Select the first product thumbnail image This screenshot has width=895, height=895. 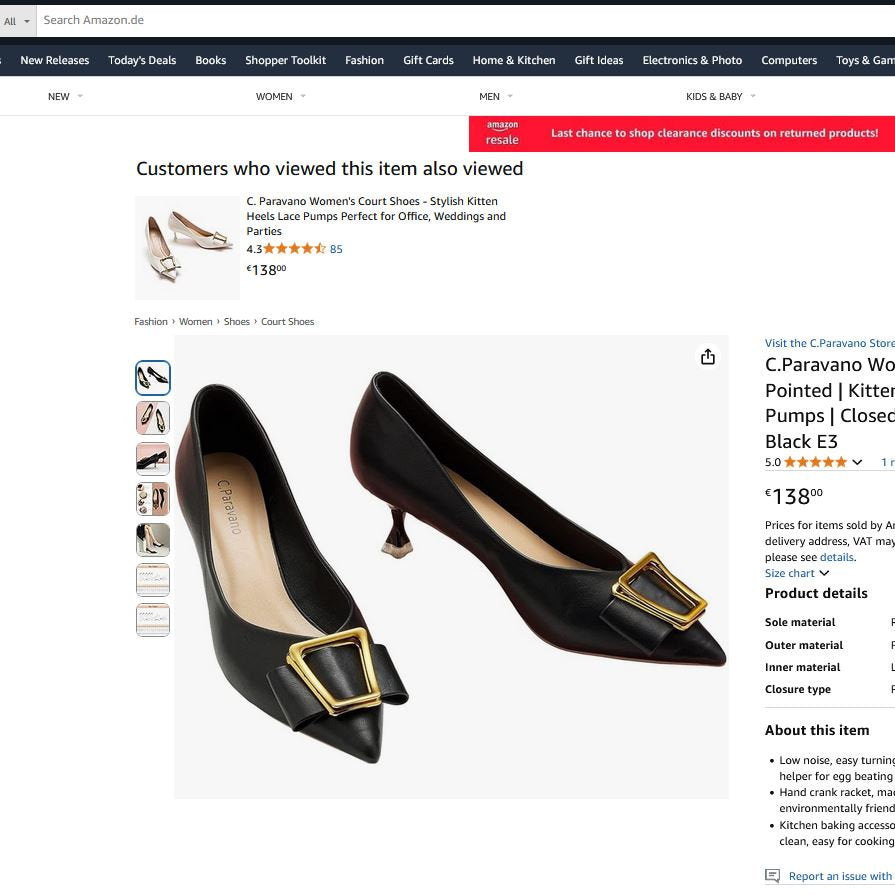coord(153,378)
